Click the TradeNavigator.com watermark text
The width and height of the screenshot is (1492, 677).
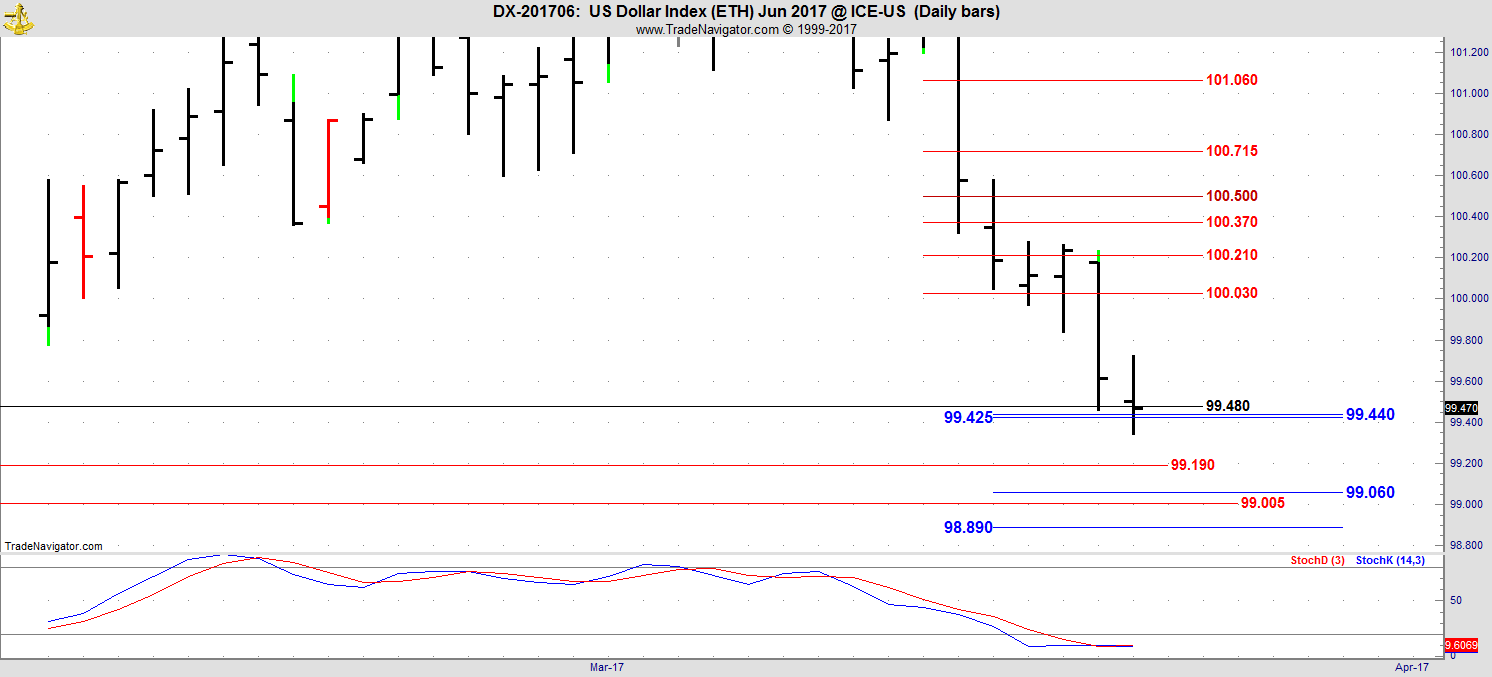point(54,546)
